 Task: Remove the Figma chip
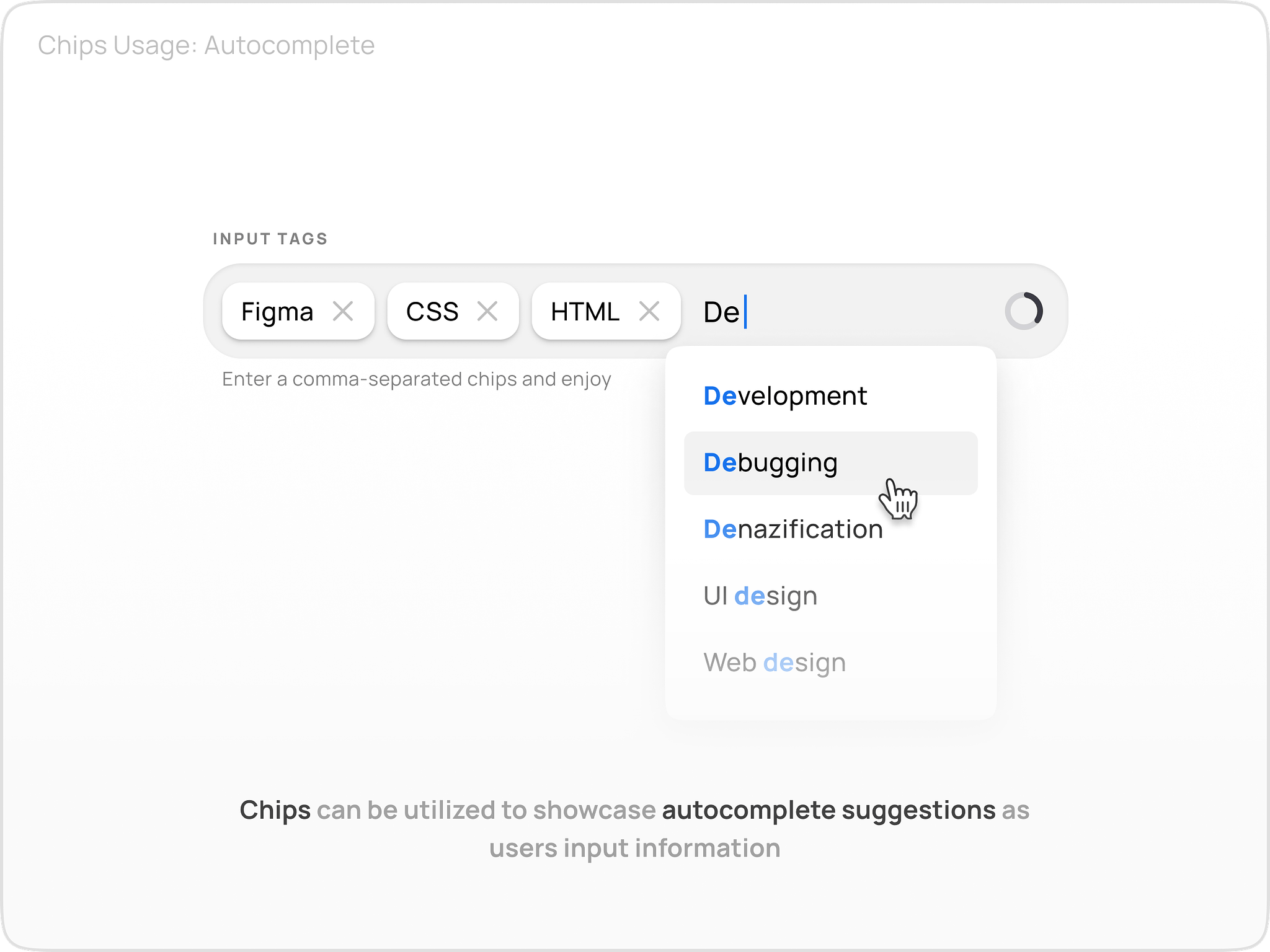click(344, 311)
